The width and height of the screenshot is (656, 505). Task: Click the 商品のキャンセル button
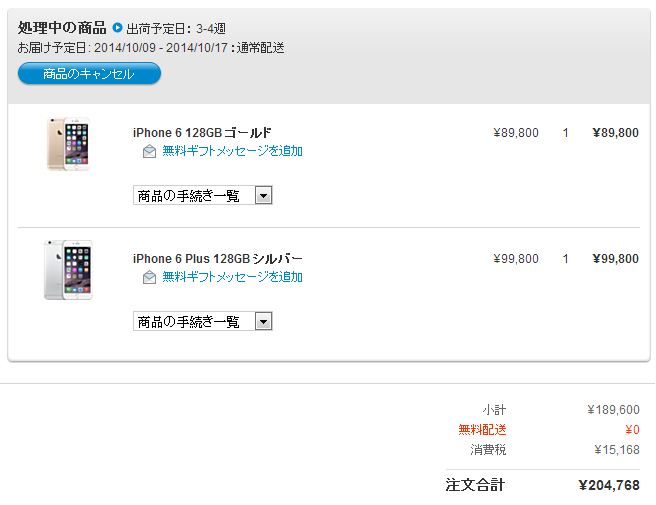pos(89,74)
